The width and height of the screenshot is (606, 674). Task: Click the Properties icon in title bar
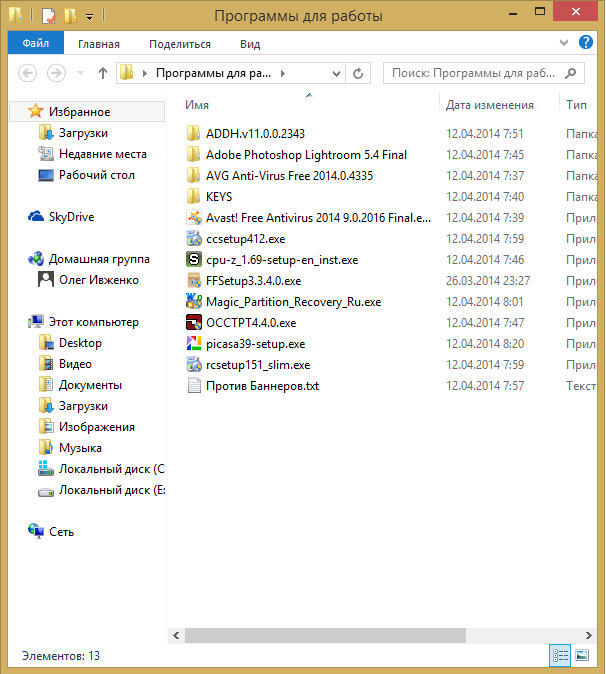pyautogui.click(x=49, y=16)
